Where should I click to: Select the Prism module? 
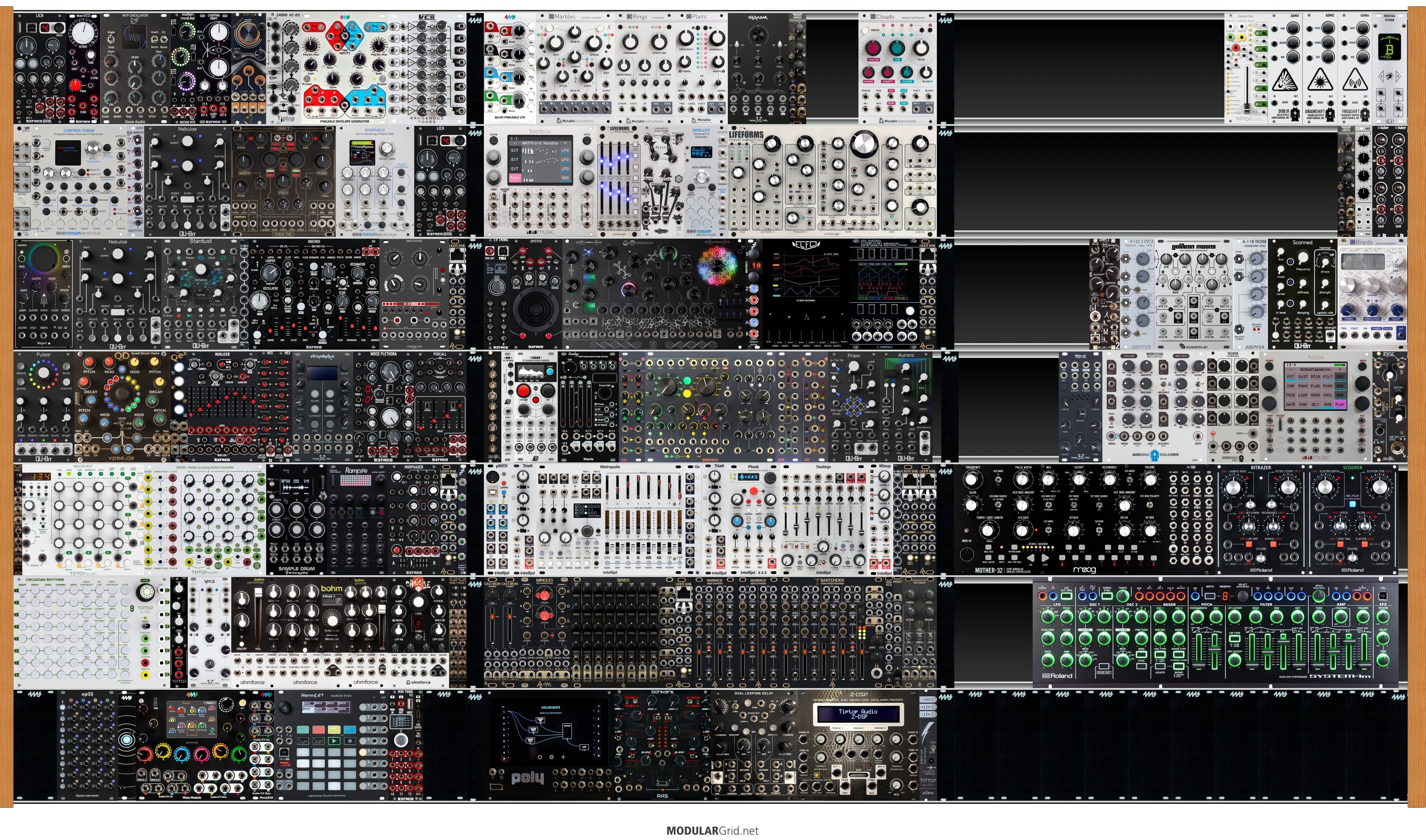[x=854, y=406]
